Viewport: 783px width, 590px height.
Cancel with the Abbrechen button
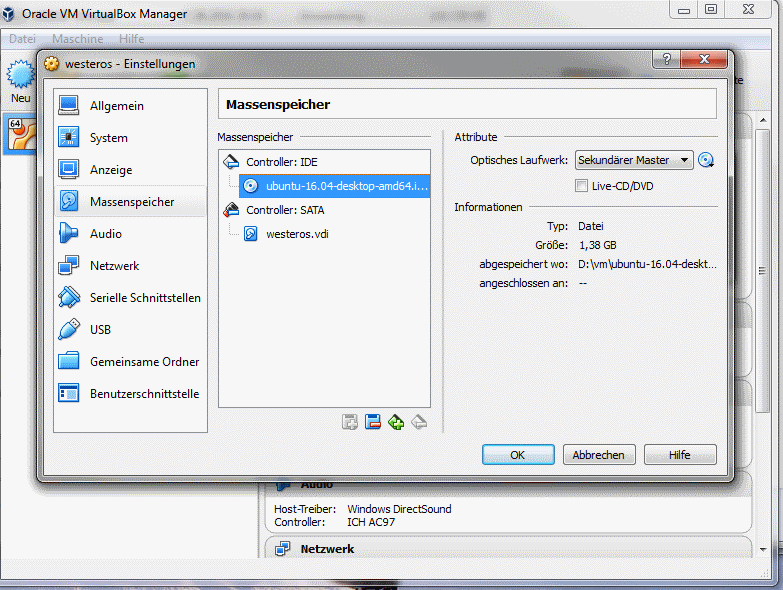pyautogui.click(x=599, y=455)
